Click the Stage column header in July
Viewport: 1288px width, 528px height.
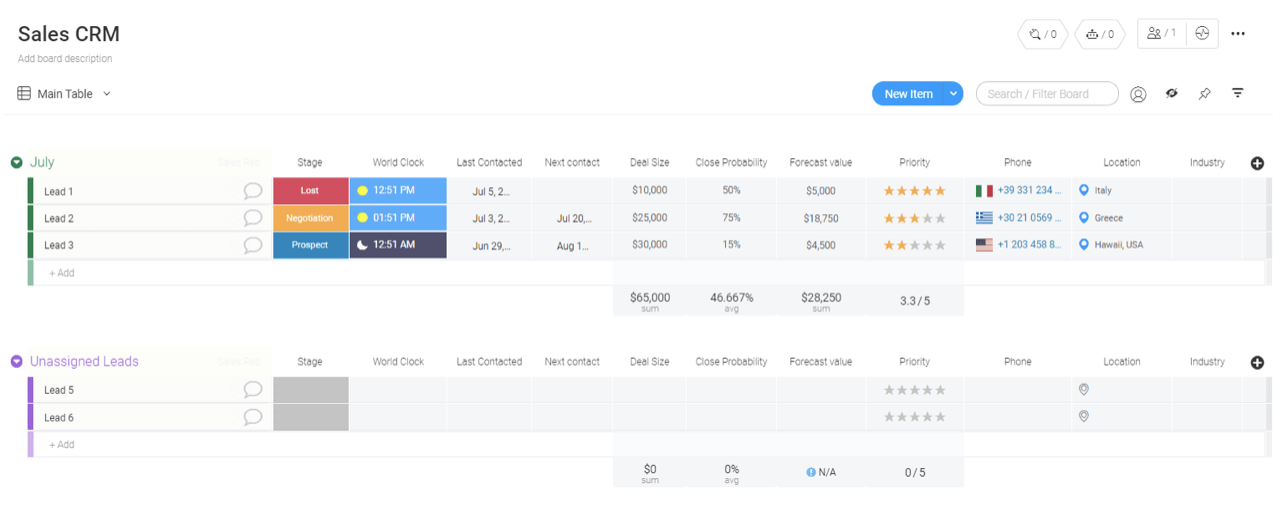pyautogui.click(x=310, y=162)
